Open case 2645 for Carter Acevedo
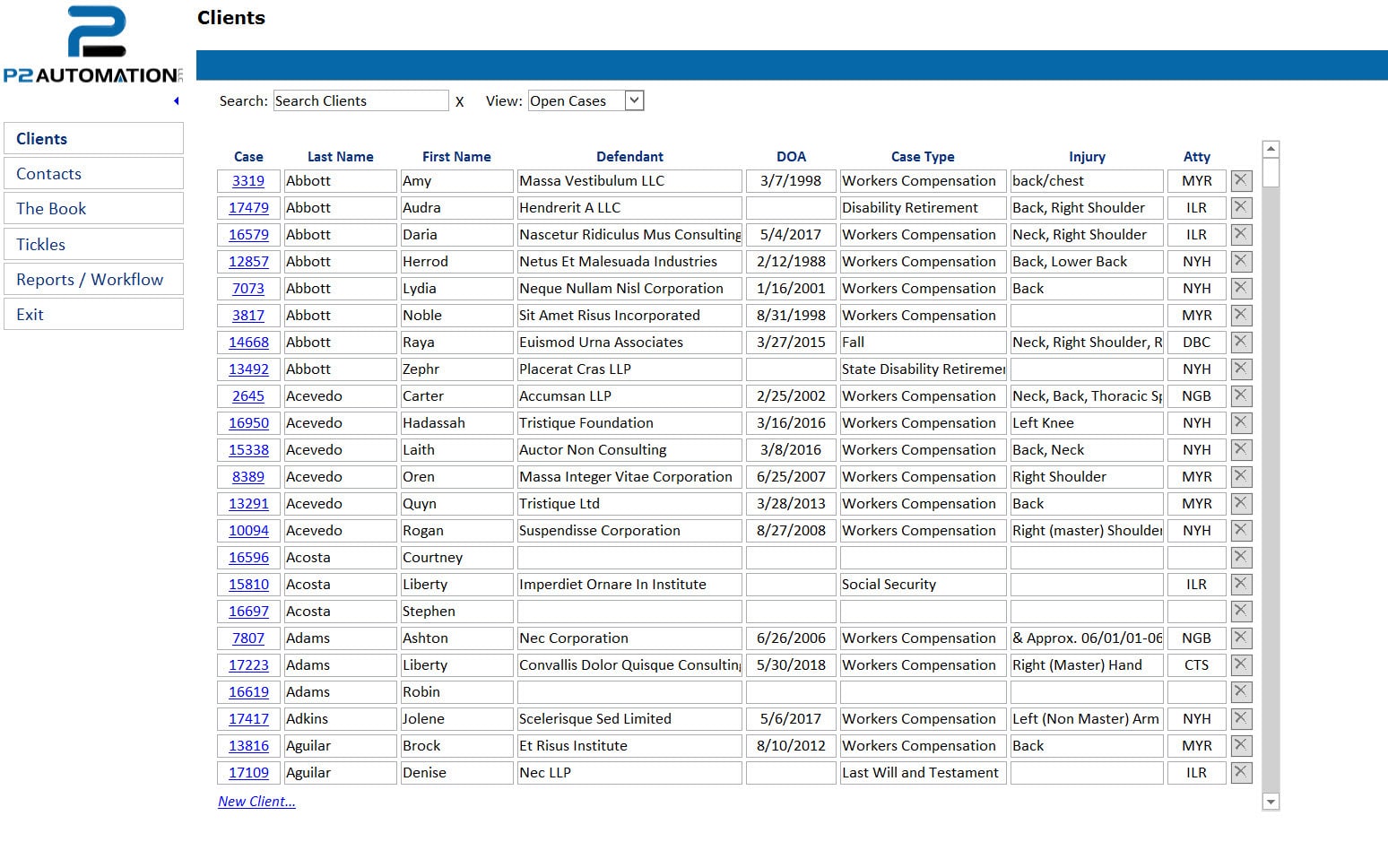This screenshot has height=868, width=1388. pos(248,395)
